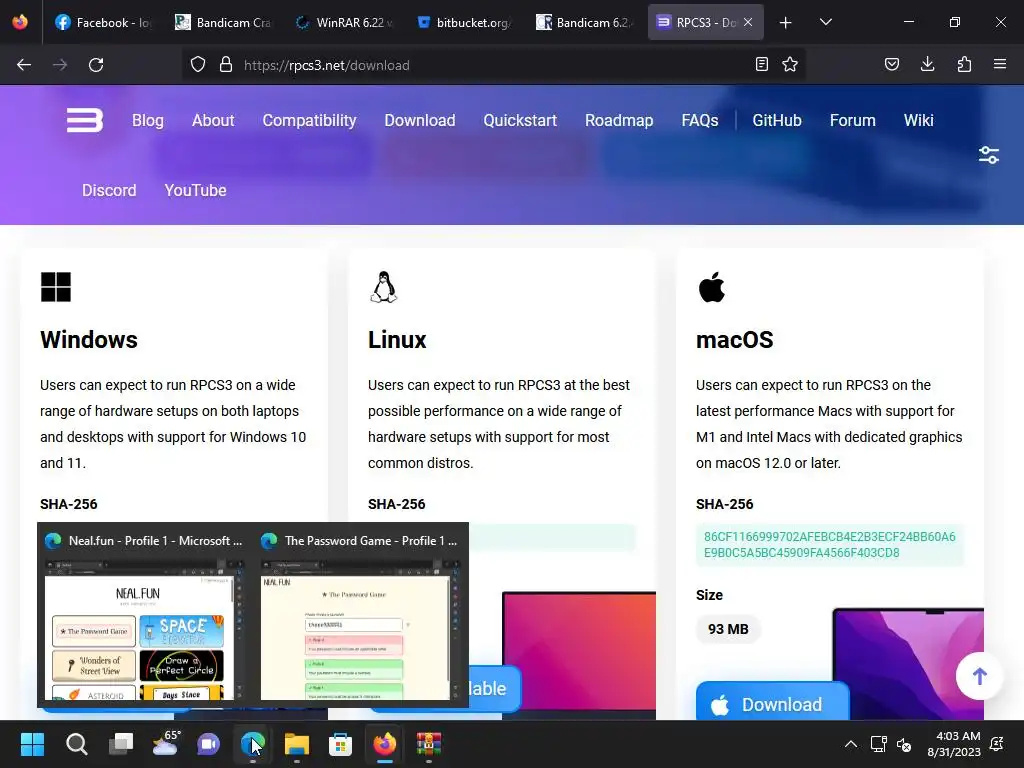Image resolution: width=1024 pixels, height=768 pixels.
Task: Open Save to Pocket icon
Action: 891,65
